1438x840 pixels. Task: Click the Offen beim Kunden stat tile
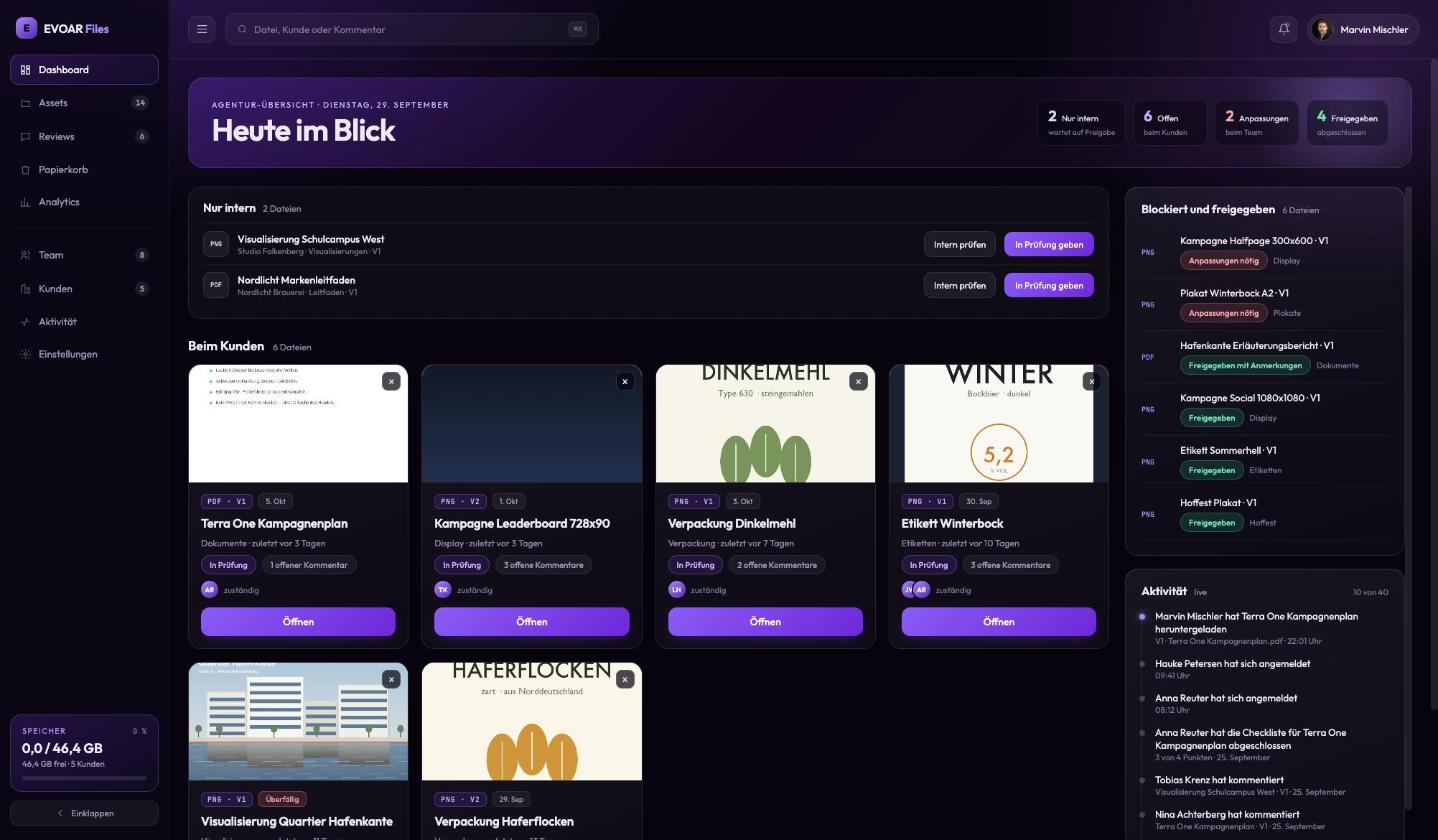click(1169, 123)
